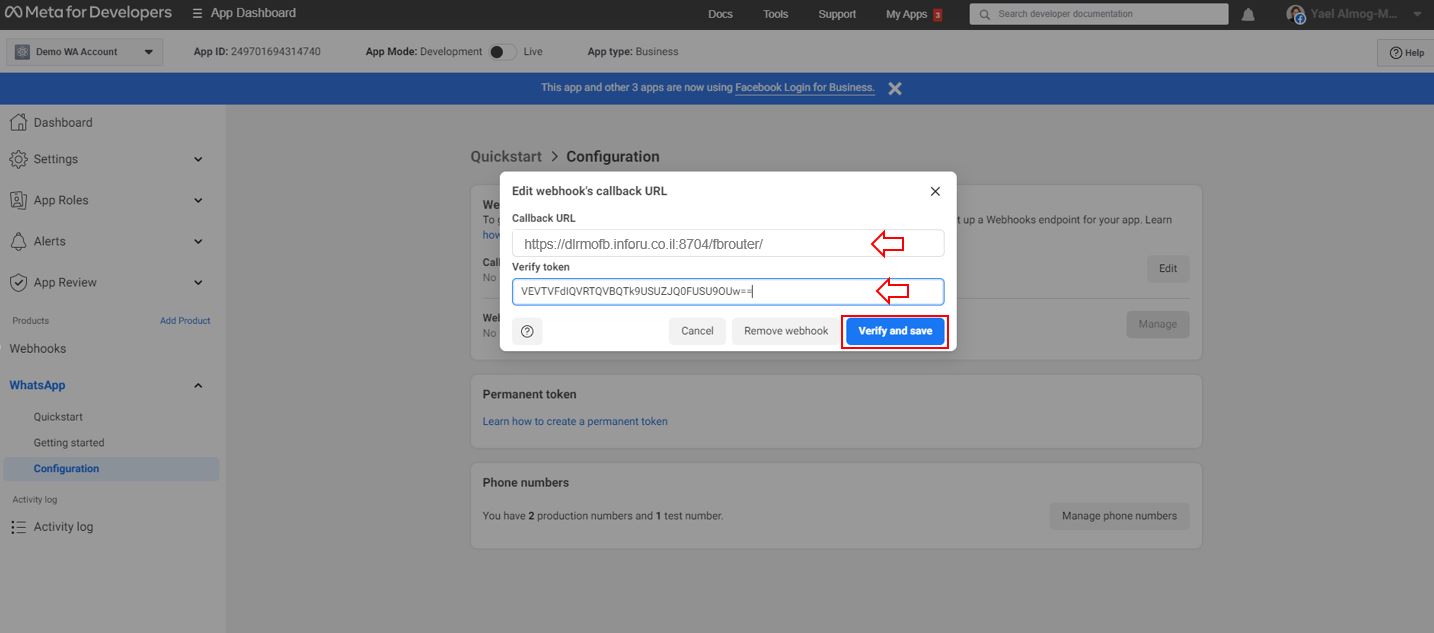Open the Support menu
Screen dimensions: 1434x633
[837, 14]
